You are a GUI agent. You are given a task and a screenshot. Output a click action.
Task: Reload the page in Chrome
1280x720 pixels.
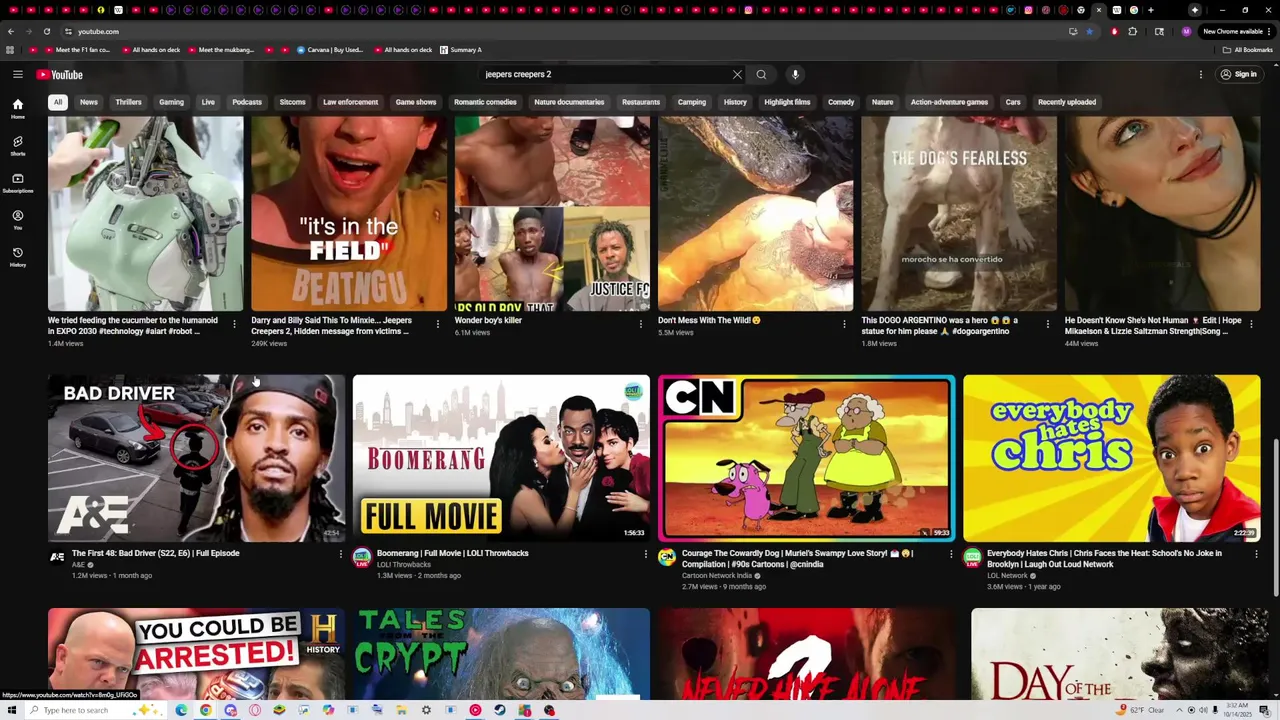[x=46, y=31]
